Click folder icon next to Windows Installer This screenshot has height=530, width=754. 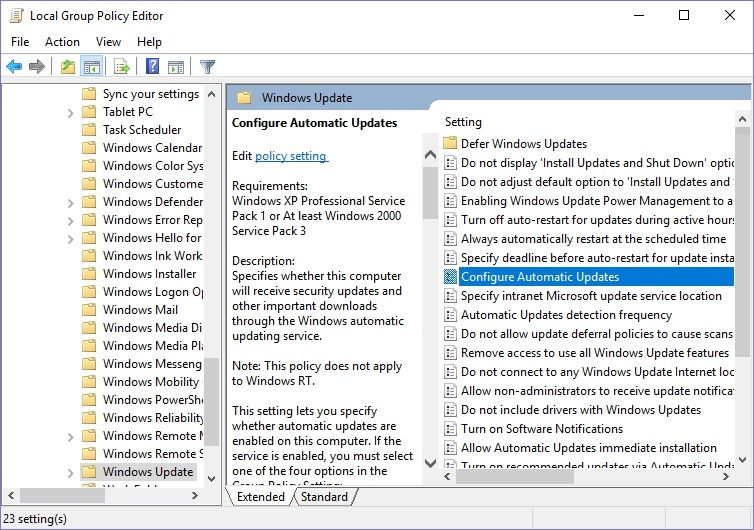(89, 274)
